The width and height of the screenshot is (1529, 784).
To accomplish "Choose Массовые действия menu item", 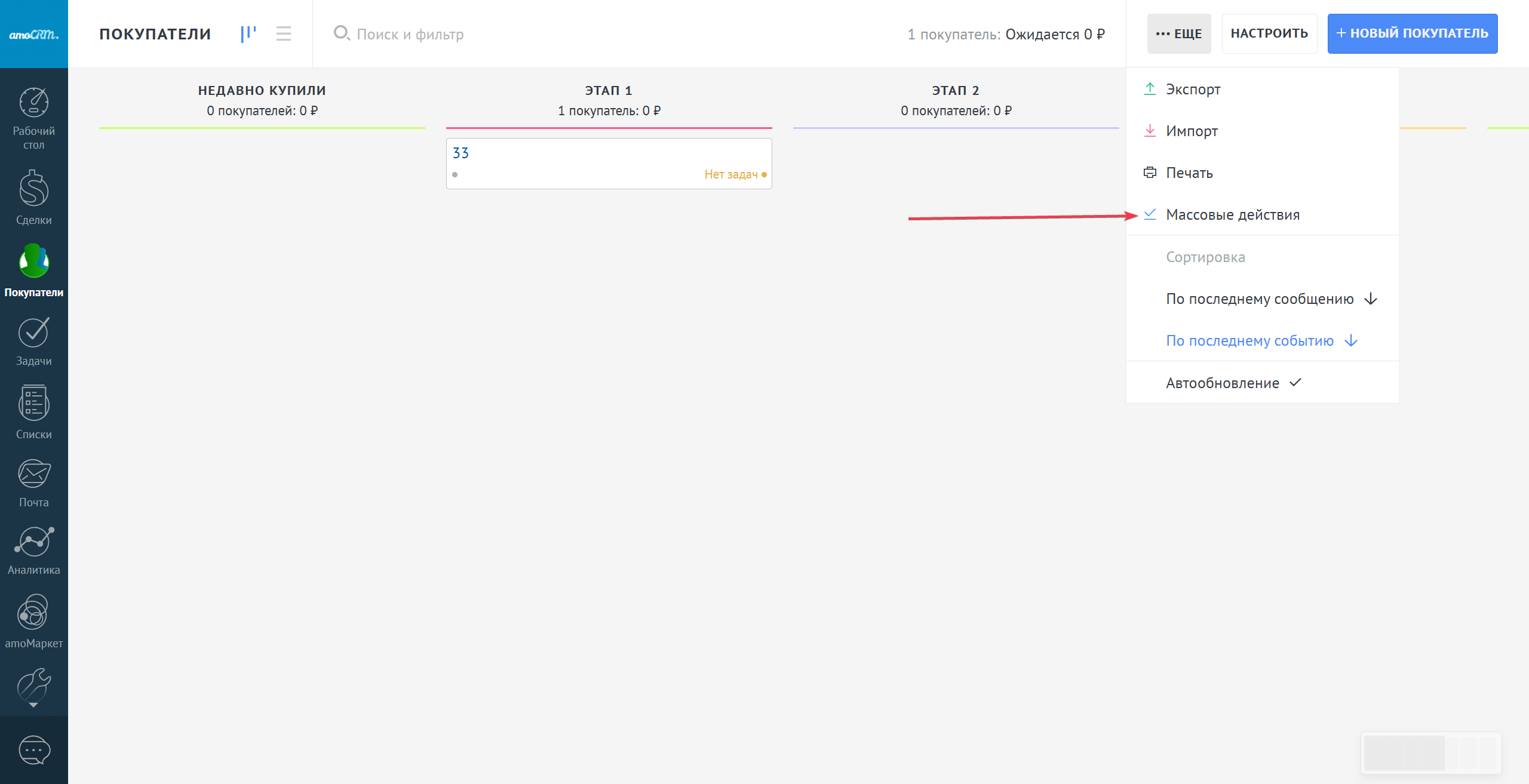I will [1232, 214].
